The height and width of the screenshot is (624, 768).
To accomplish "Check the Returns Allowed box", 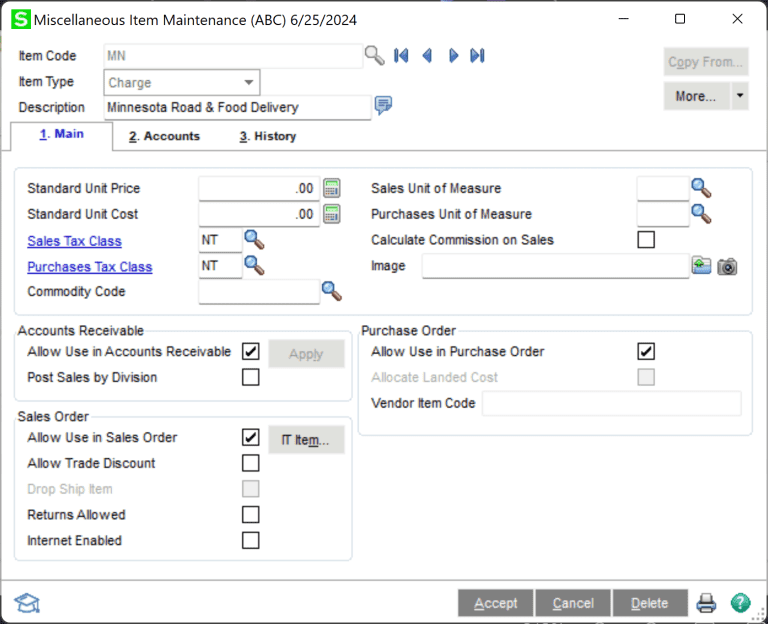I will click(x=250, y=515).
